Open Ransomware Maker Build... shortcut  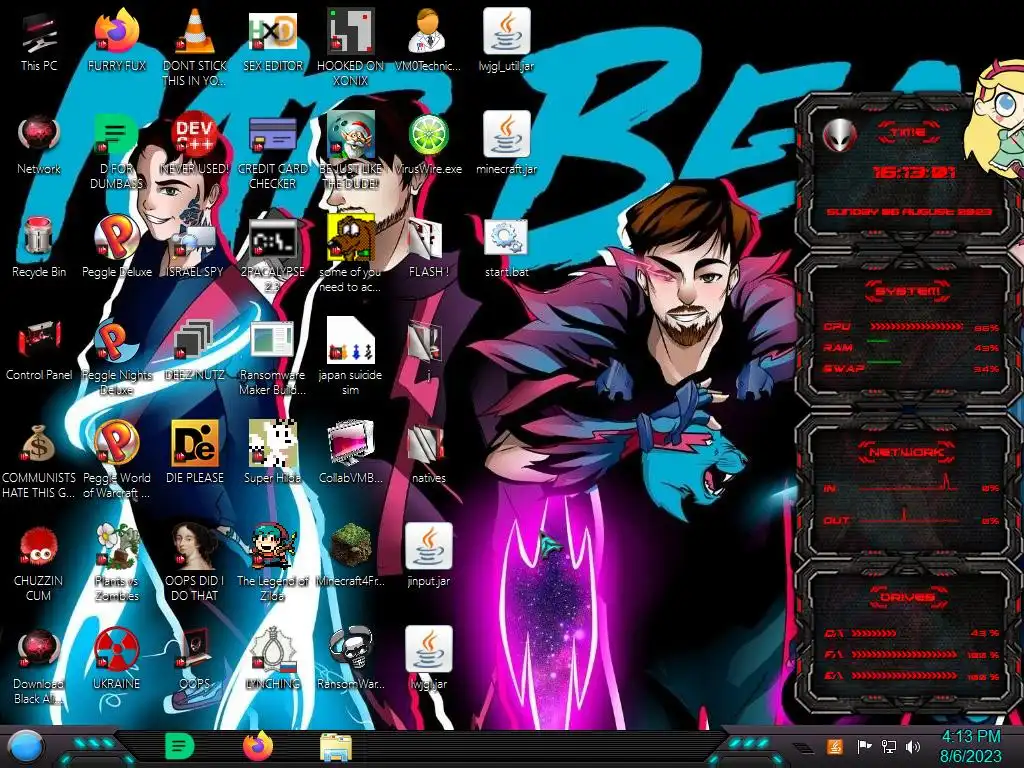coord(272,359)
